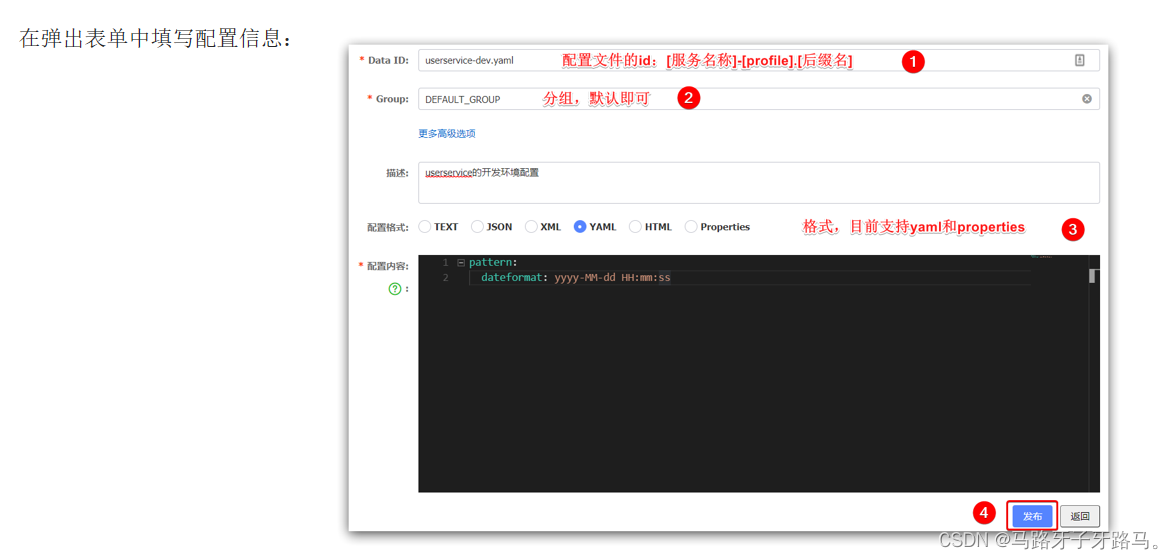Click the green help question mark icon
The height and width of the screenshot is (559, 1173).
click(395, 289)
